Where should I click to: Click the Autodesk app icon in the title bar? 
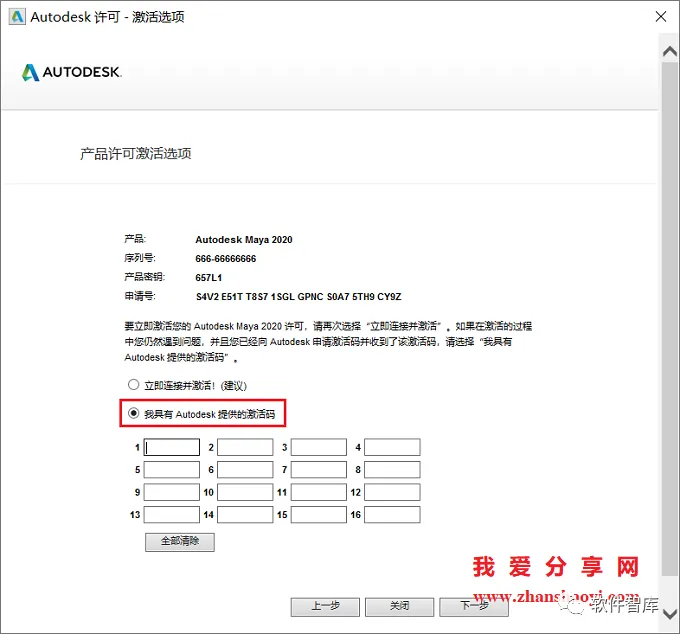[17, 17]
